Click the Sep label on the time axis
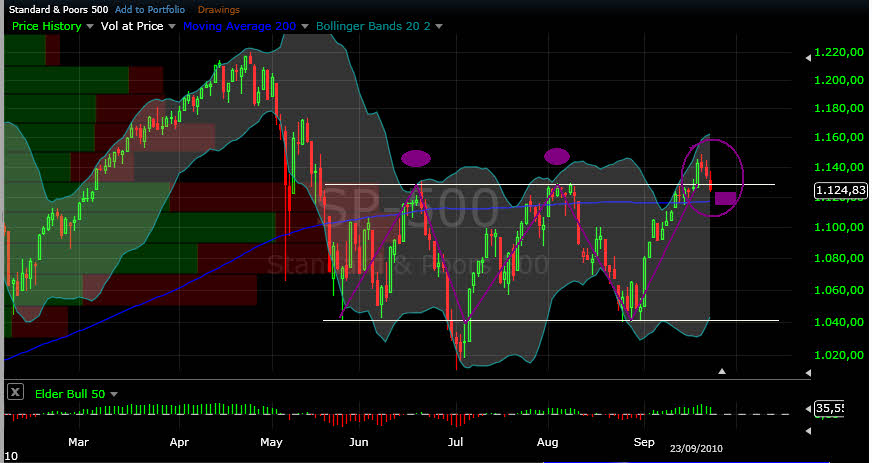The width and height of the screenshot is (872, 463). coord(644,442)
